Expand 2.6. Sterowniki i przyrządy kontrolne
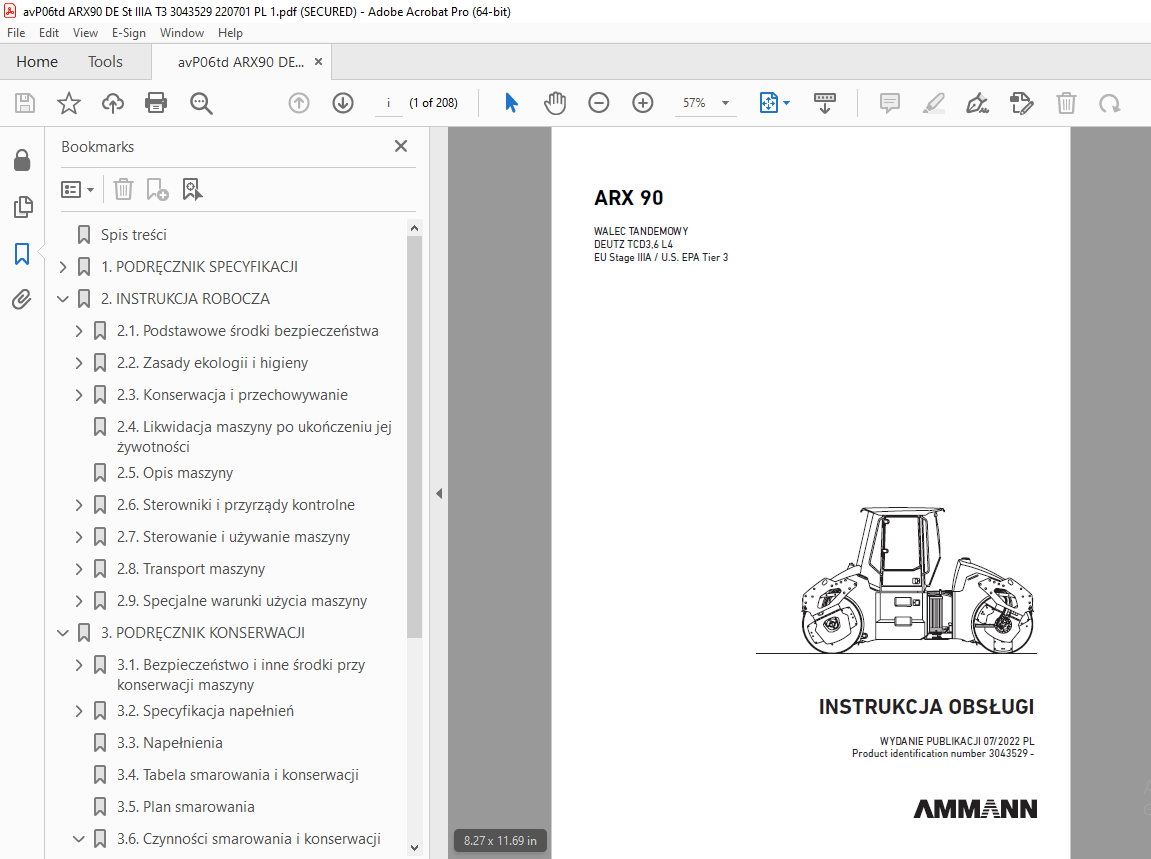The width and height of the screenshot is (1151, 859). point(79,505)
